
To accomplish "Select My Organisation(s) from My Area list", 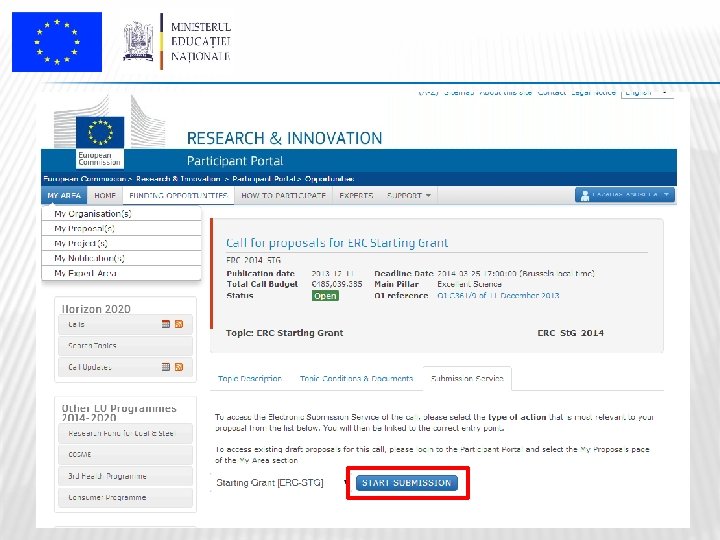I will pyautogui.click(x=121, y=214).
